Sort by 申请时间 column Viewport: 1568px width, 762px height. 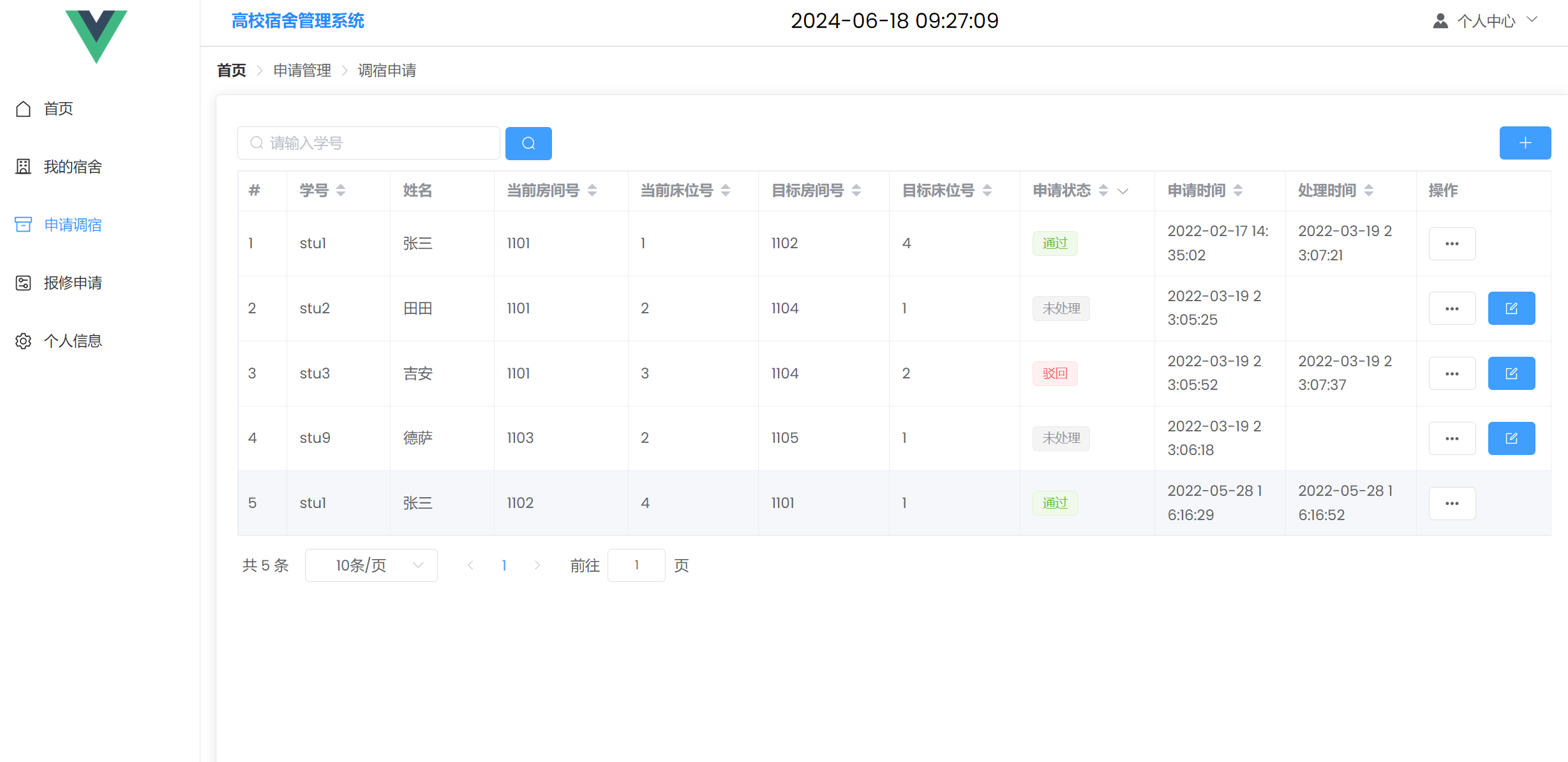click(1238, 190)
